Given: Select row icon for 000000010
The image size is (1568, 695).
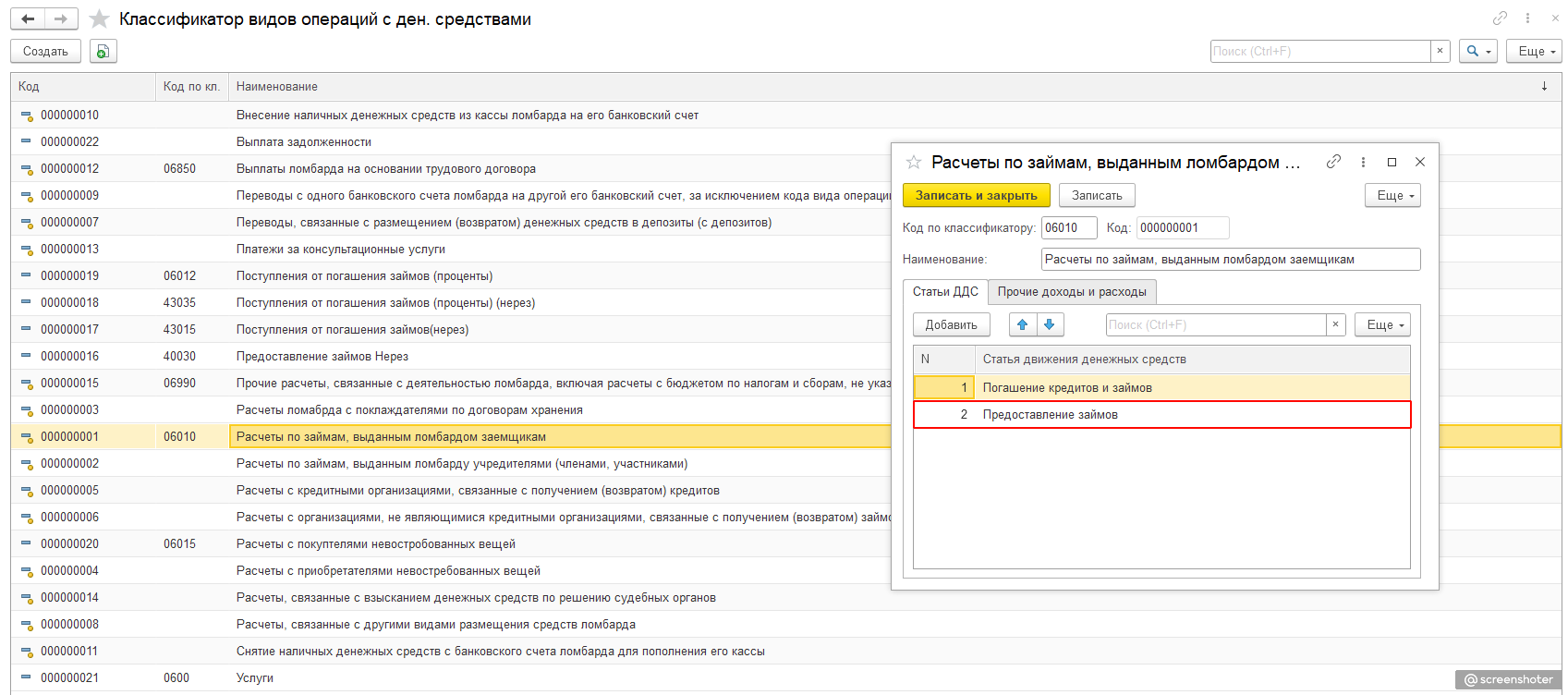Looking at the screenshot, I should click(x=27, y=116).
